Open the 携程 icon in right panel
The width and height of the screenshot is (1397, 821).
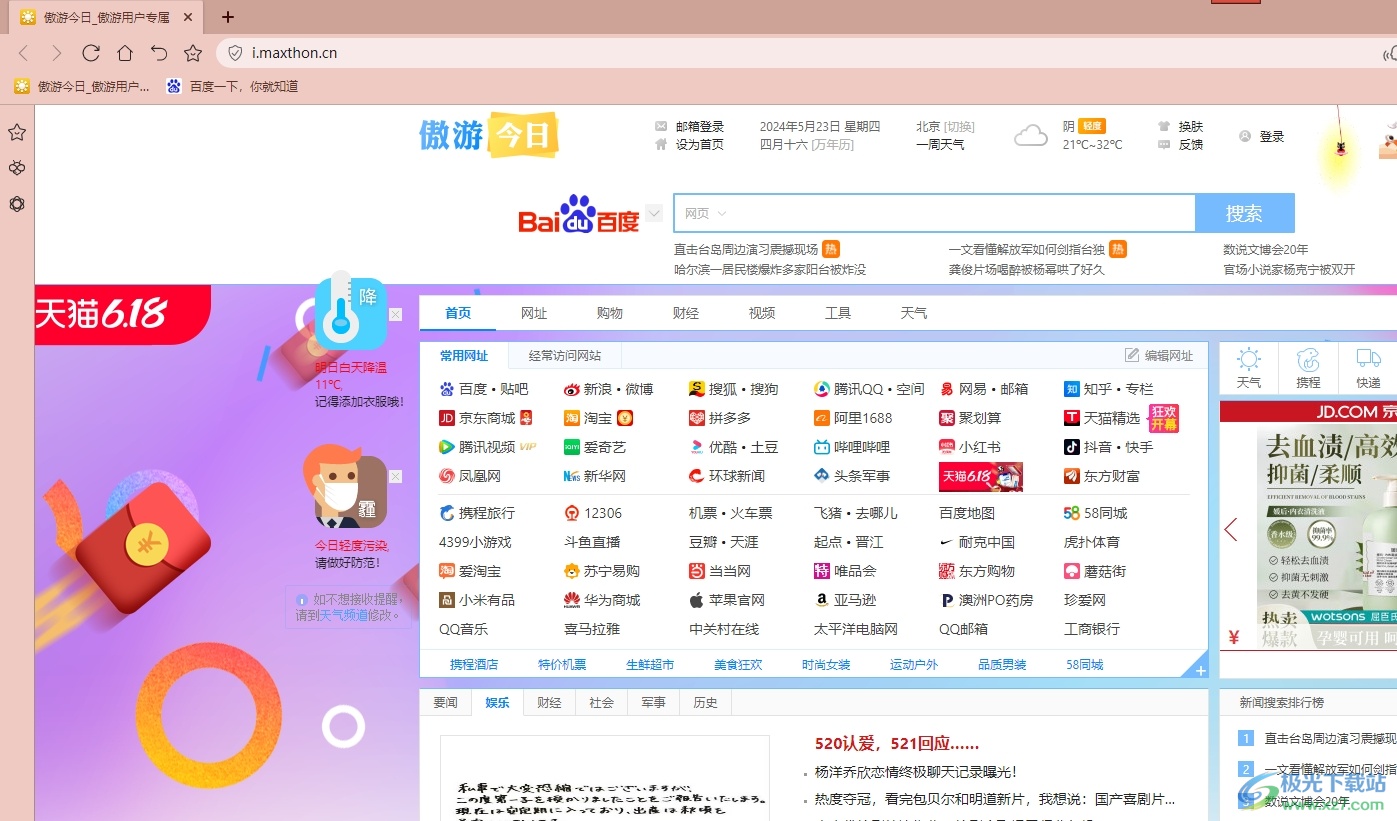coord(1308,368)
